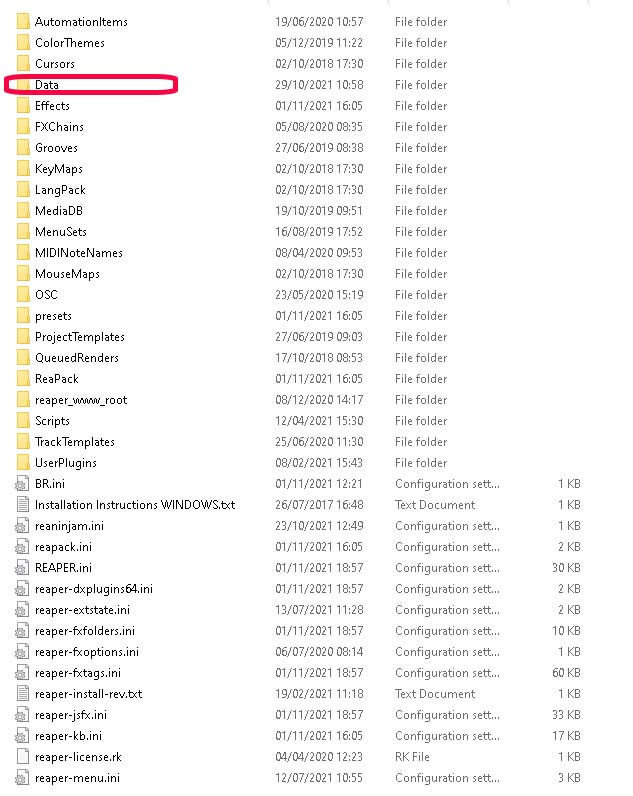Click the 30 KB size value

(567, 568)
